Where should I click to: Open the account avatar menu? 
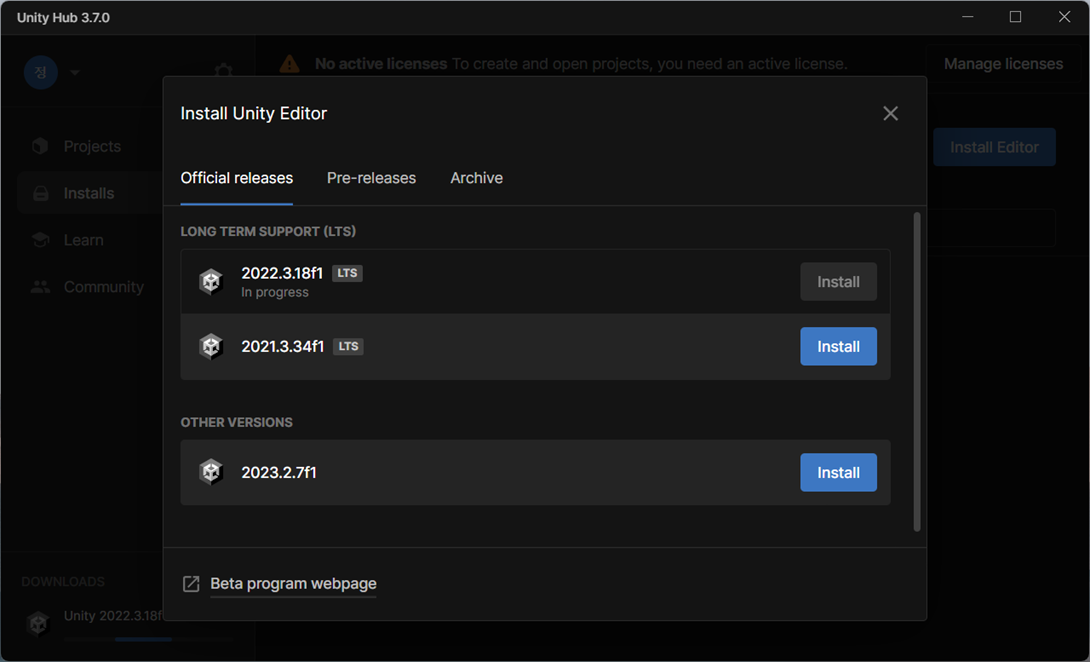[40, 72]
